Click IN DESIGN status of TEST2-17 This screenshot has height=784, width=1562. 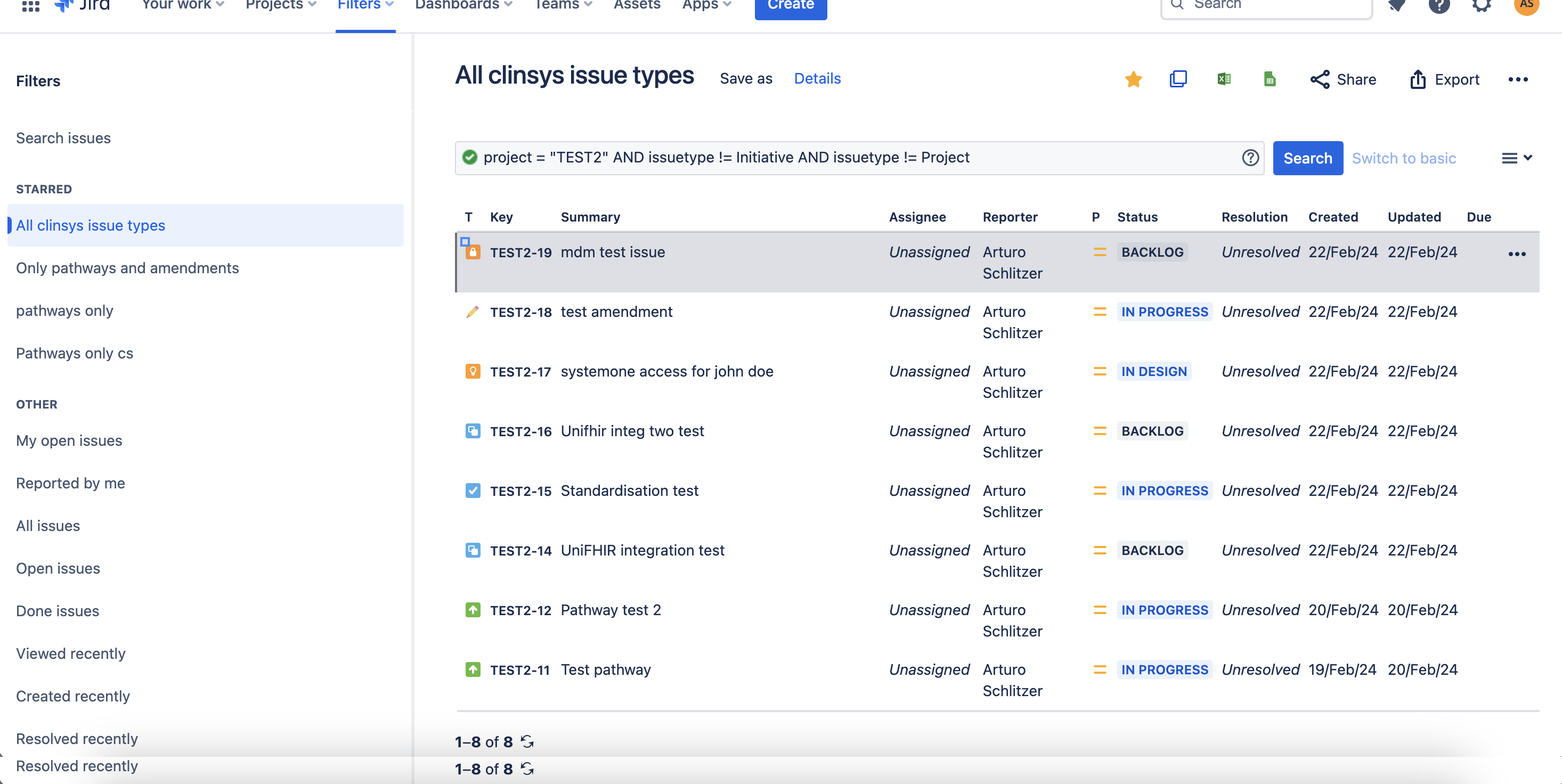point(1153,371)
